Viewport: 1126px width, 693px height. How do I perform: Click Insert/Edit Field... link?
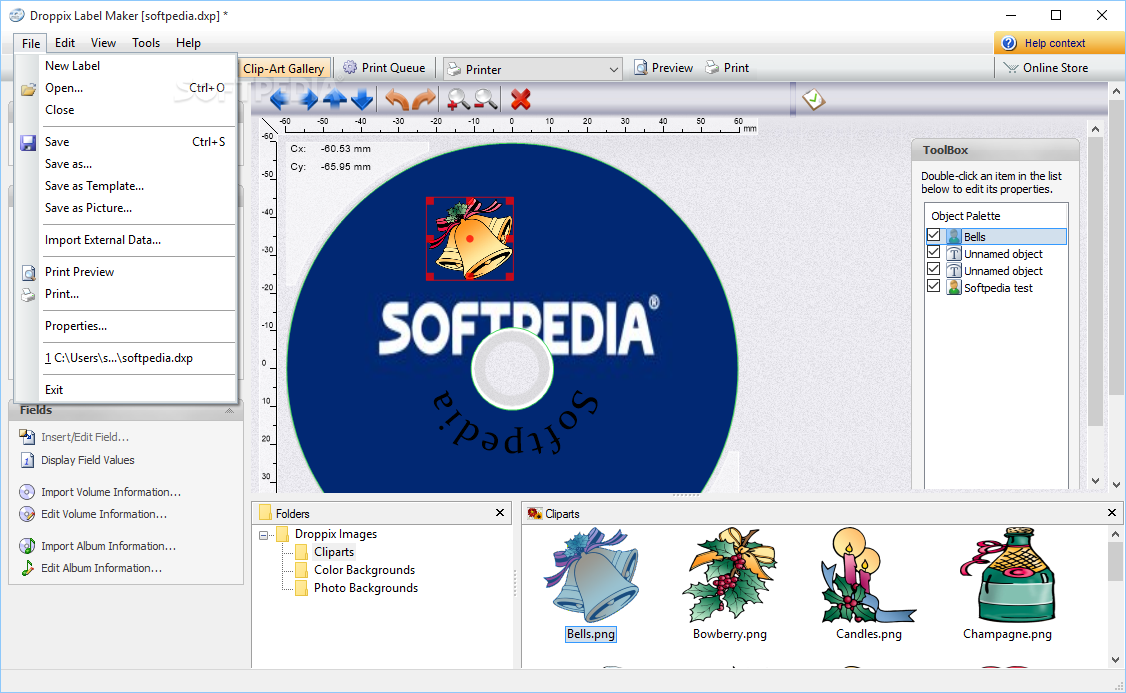pyautogui.click(x=85, y=437)
